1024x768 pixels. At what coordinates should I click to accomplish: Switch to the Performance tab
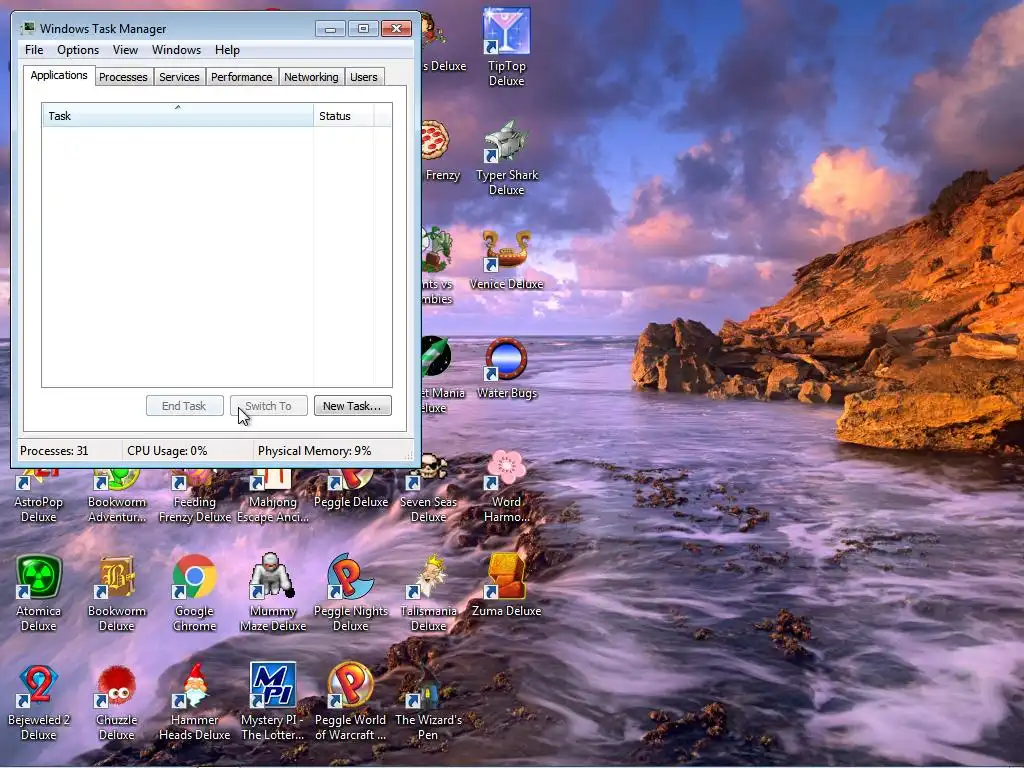(241, 77)
